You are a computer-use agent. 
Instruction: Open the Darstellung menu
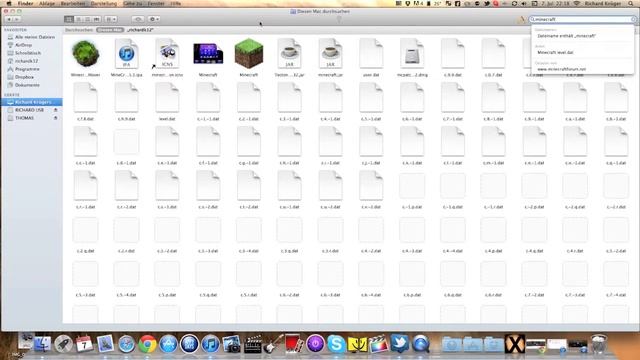104,3
